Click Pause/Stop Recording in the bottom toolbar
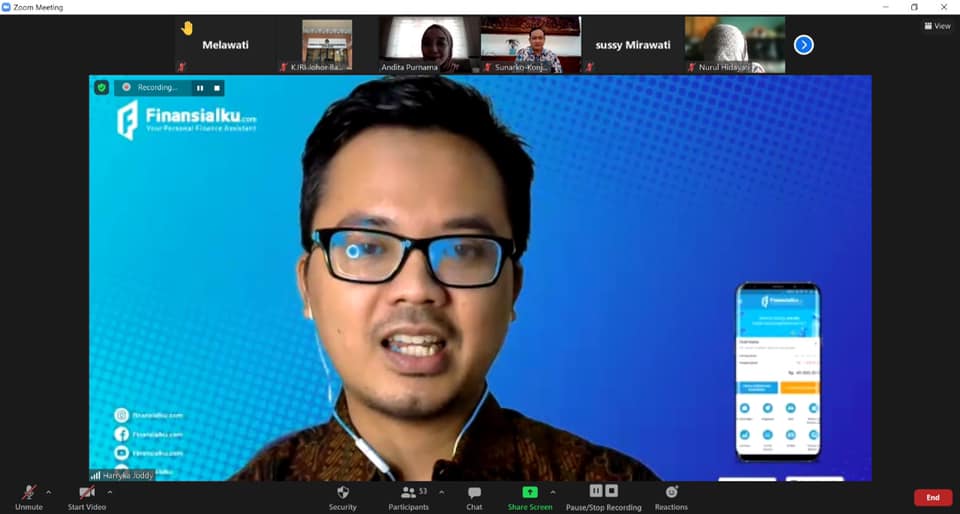The image size is (960, 514). pos(603,494)
